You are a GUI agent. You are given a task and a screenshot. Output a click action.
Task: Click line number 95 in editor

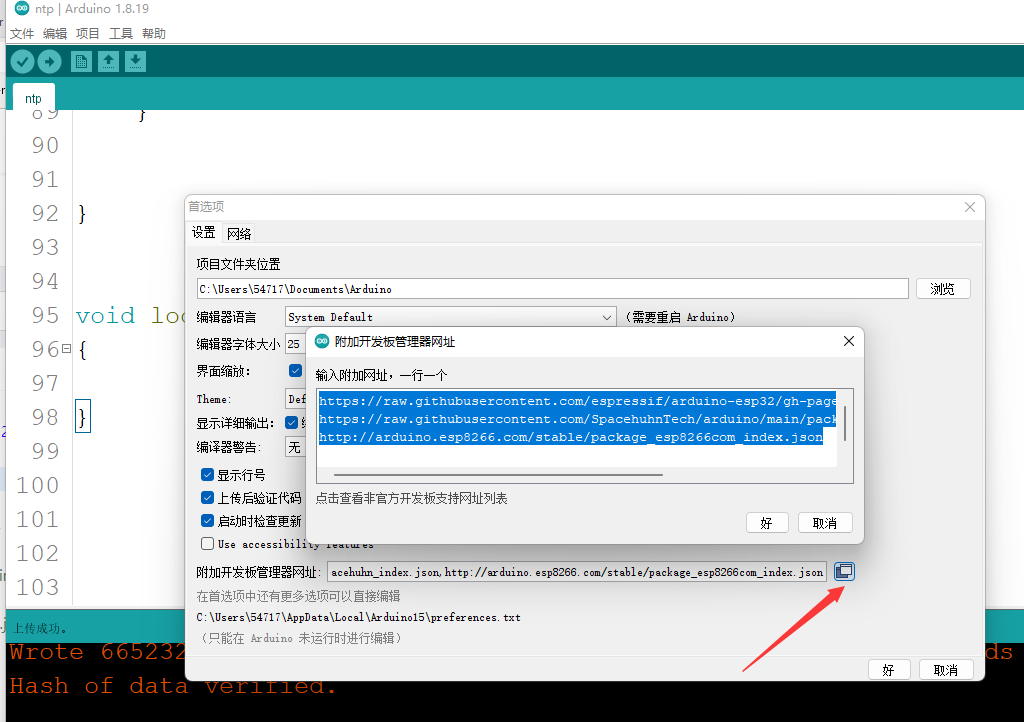[45, 315]
